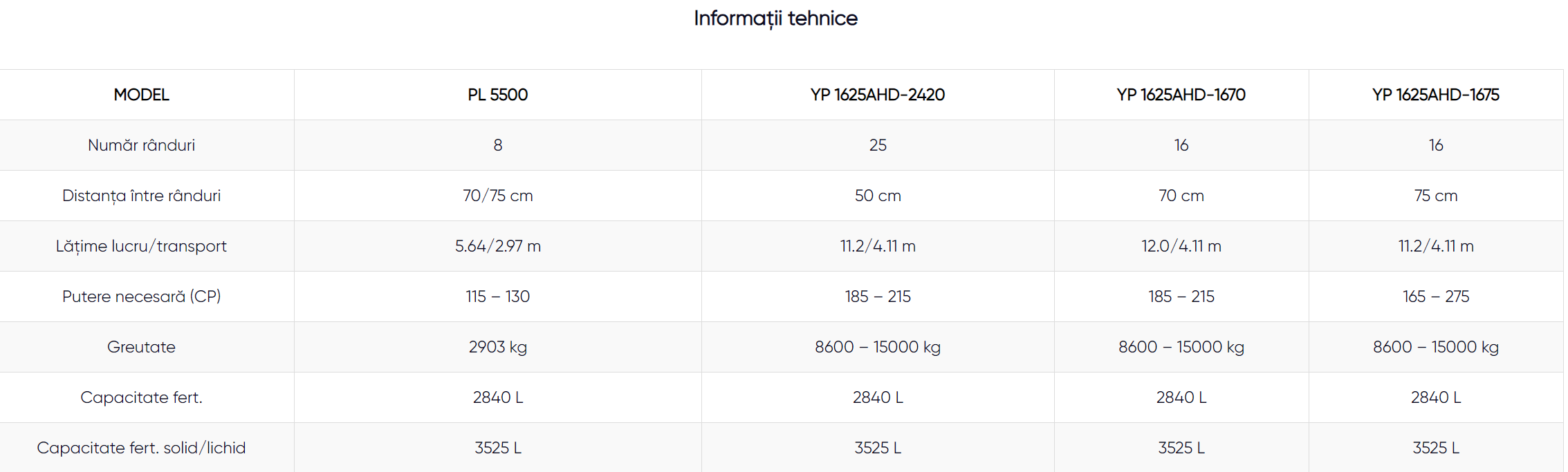Select the '70/75 cm' cell
Viewport: 1568px width, 472px height.
click(497, 196)
